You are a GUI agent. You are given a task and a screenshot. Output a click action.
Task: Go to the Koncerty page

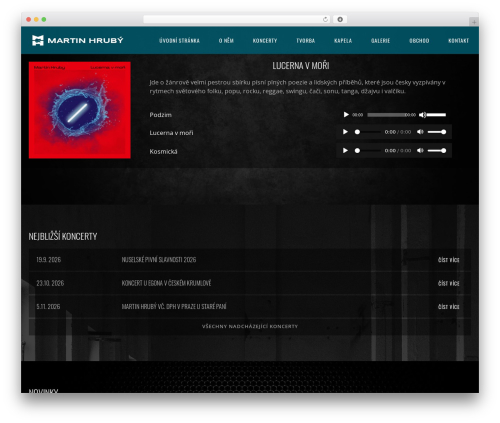265,41
